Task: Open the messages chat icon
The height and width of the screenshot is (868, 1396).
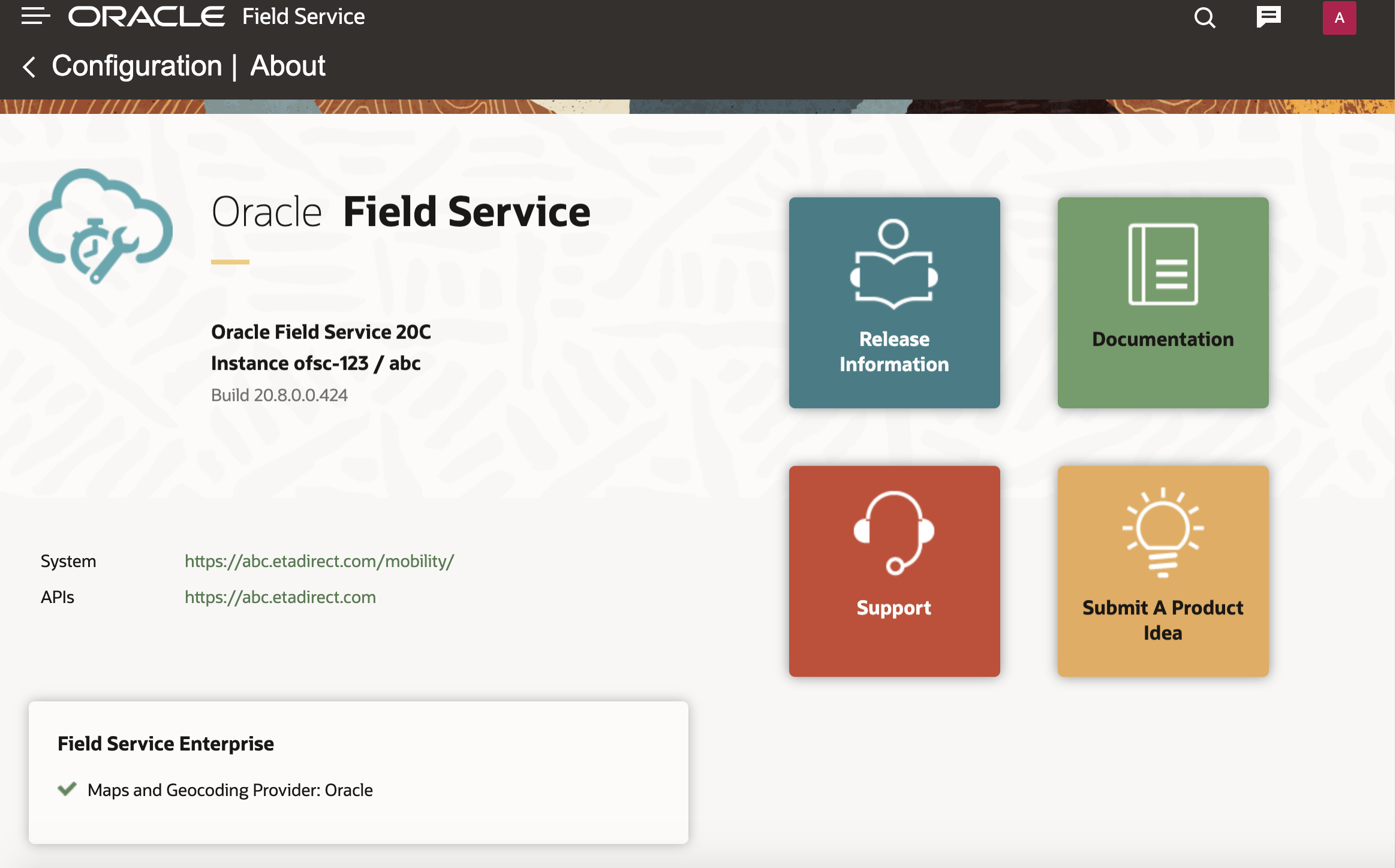Action: point(1268,17)
